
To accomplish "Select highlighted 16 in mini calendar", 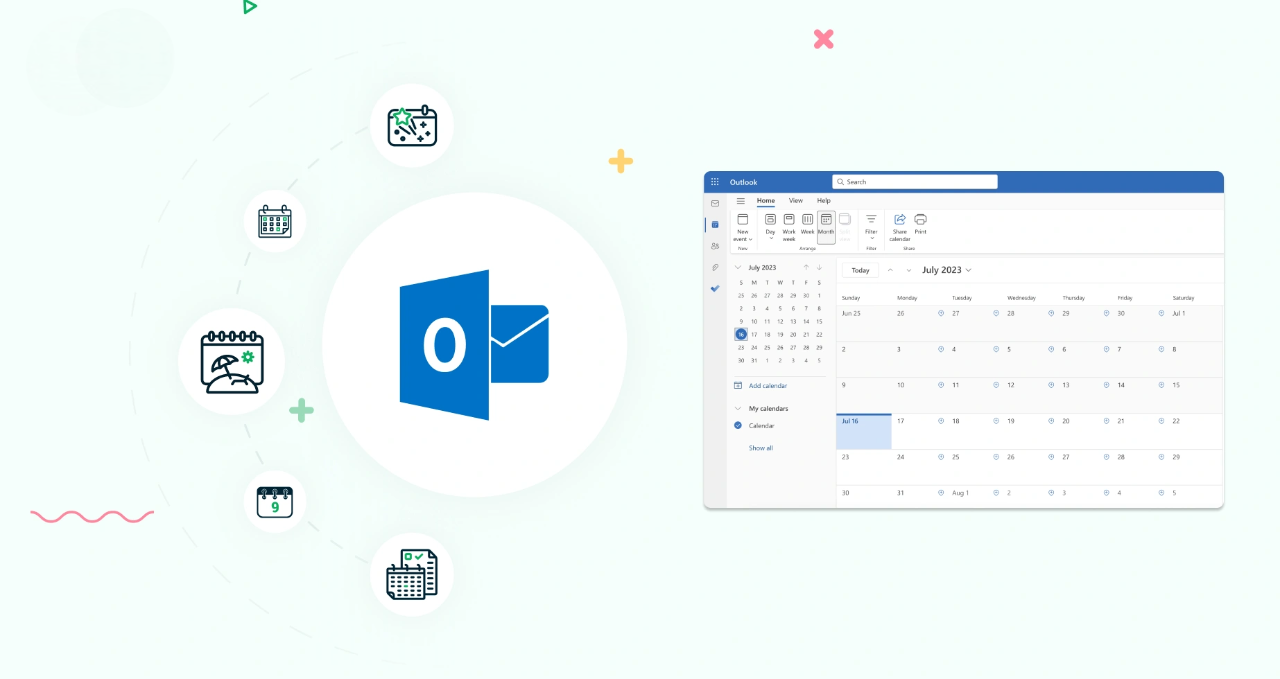I will pyautogui.click(x=741, y=334).
